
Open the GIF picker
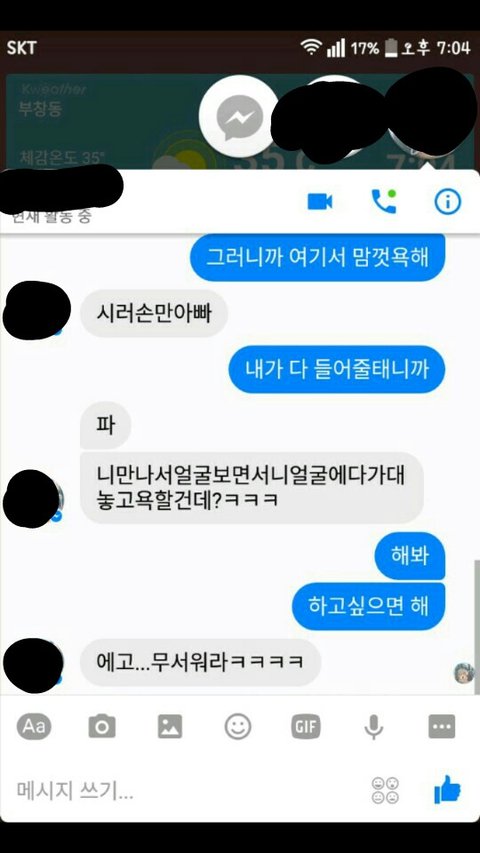pyautogui.click(x=306, y=726)
